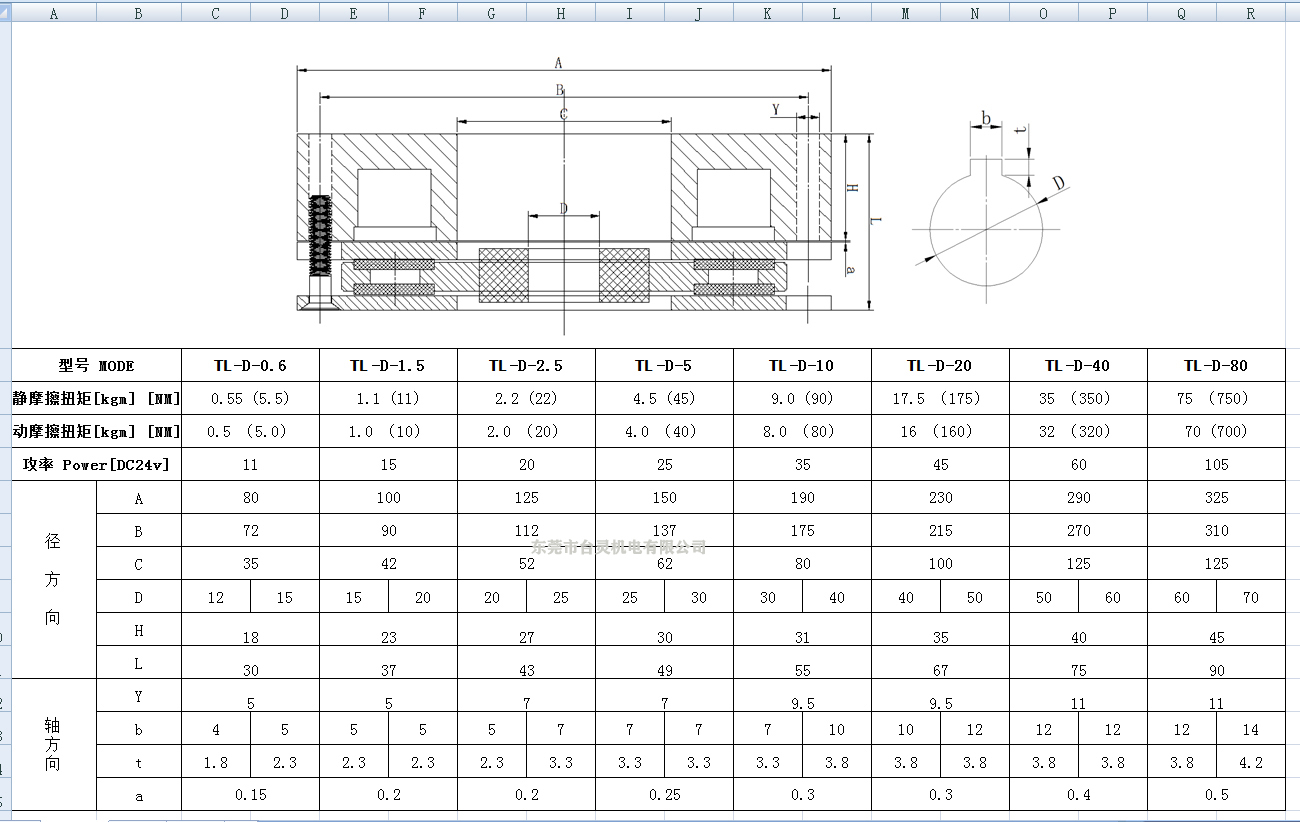Select the cell showing value 105

[1216, 464]
